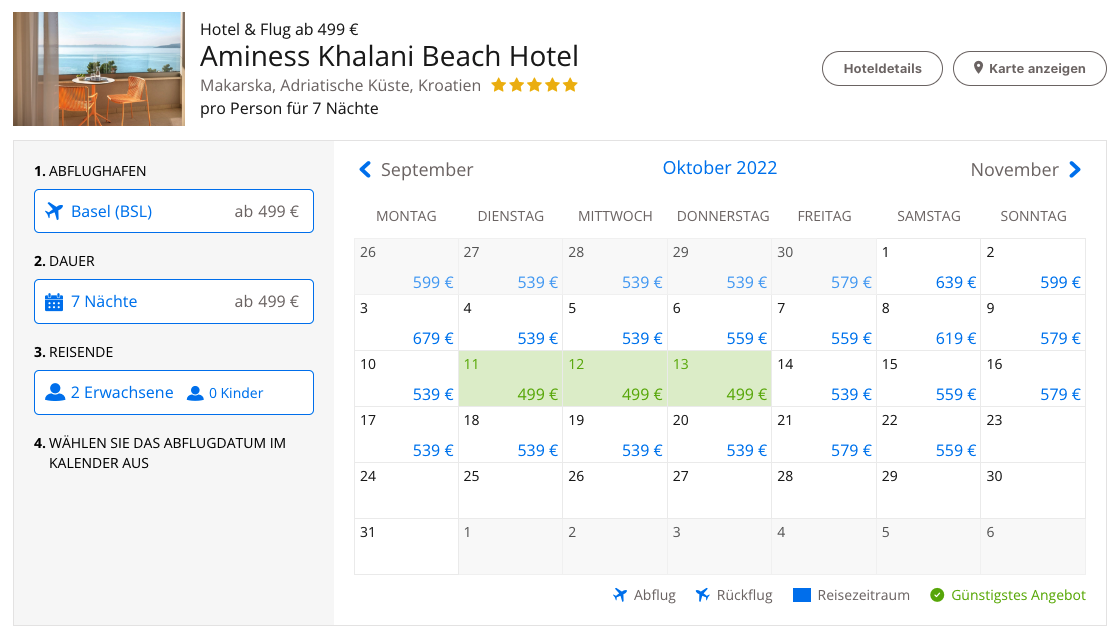Click the map pin icon in Karte anzeigen
The height and width of the screenshot is (641, 1113).
[977, 69]
